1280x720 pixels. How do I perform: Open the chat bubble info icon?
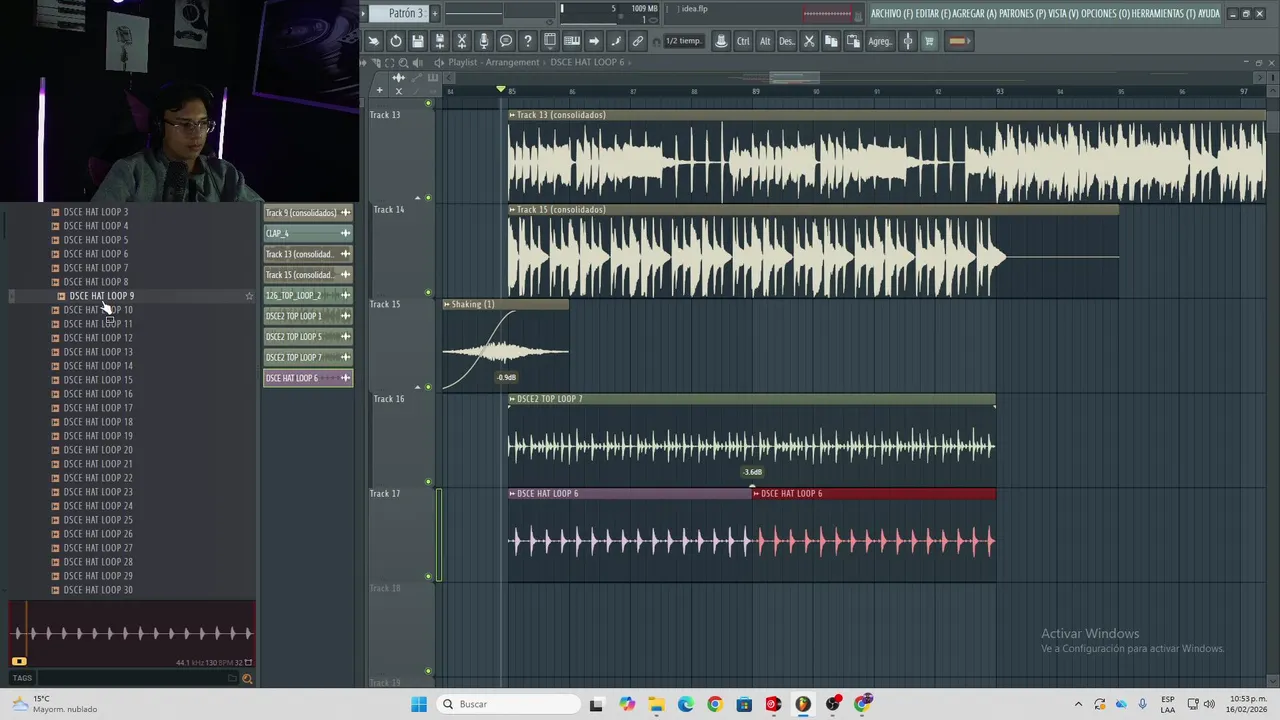click(x=506, y=41)
